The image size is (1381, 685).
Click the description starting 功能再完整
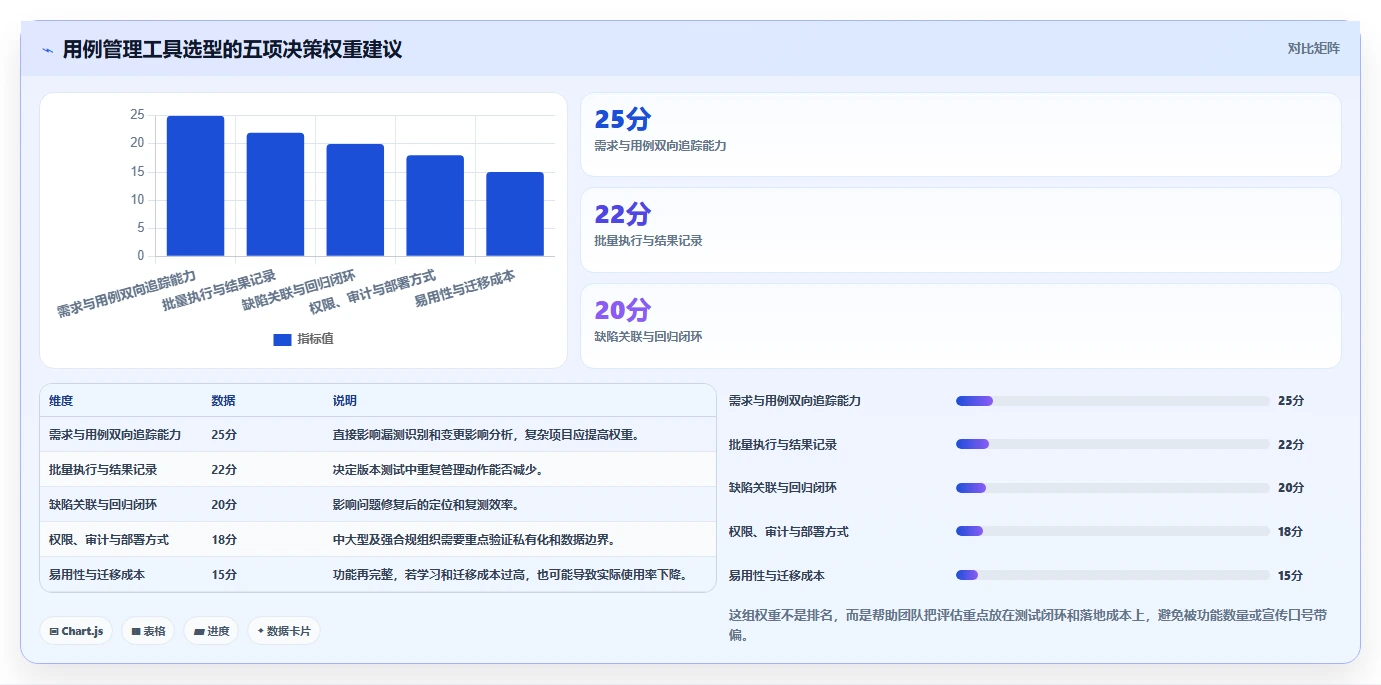pos(511,575)
